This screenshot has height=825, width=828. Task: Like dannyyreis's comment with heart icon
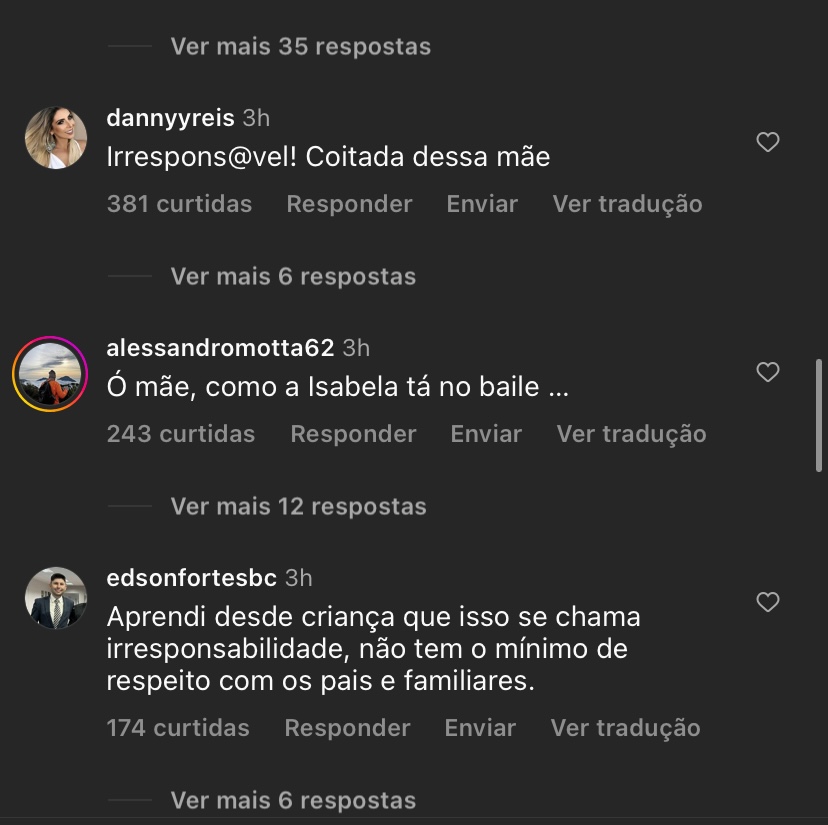(x=767, y=142)
